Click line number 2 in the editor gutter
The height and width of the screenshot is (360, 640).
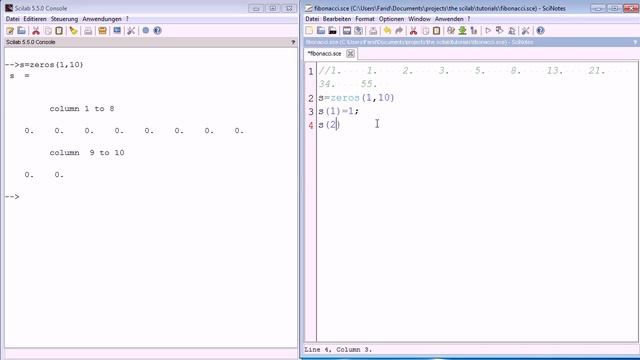311,98
